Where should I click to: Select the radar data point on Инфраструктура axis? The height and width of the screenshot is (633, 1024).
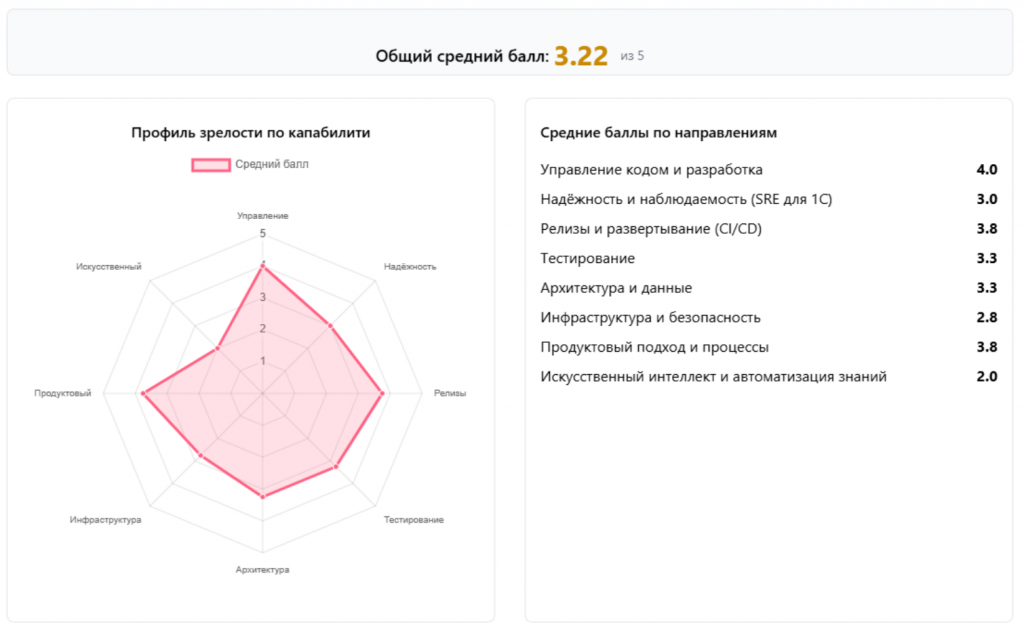pyautogui.click(x=201, y=456)
